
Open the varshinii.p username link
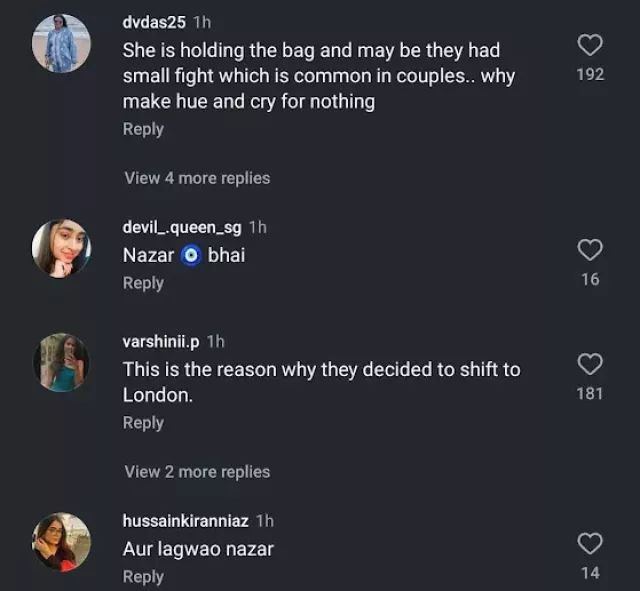click(160, 342)
